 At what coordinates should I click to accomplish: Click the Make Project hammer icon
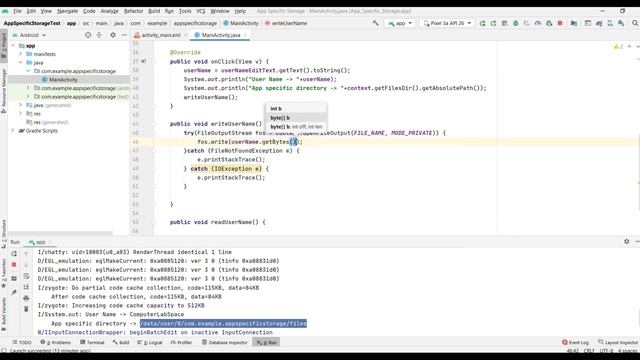375,23
